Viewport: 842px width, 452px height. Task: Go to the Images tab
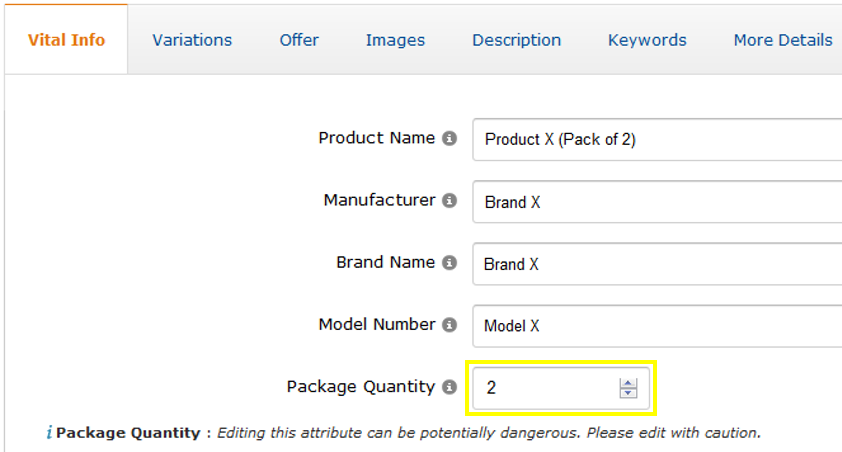click(395, 40)
